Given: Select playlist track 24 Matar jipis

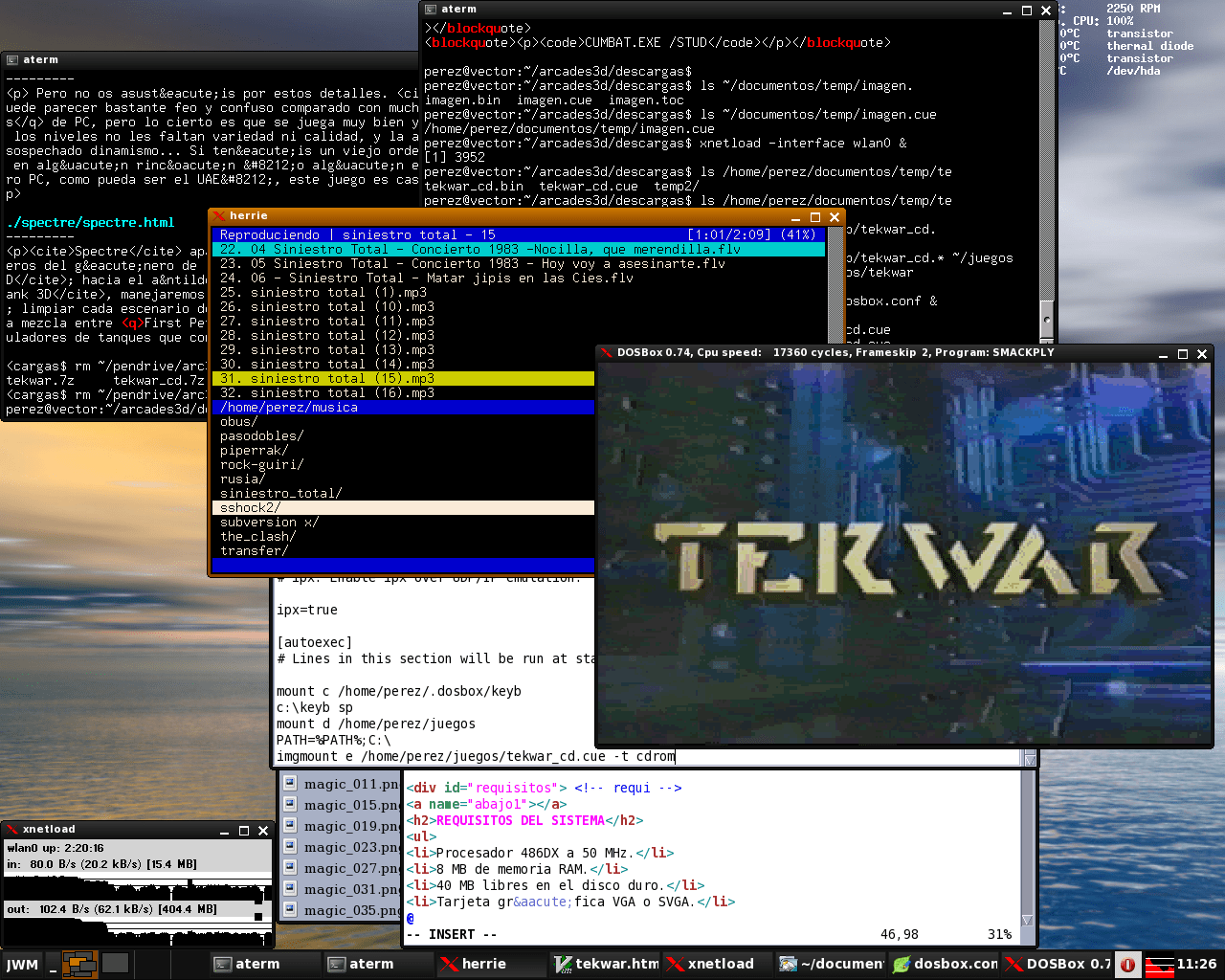Looking at the screenshot, I should click(519, 278).
